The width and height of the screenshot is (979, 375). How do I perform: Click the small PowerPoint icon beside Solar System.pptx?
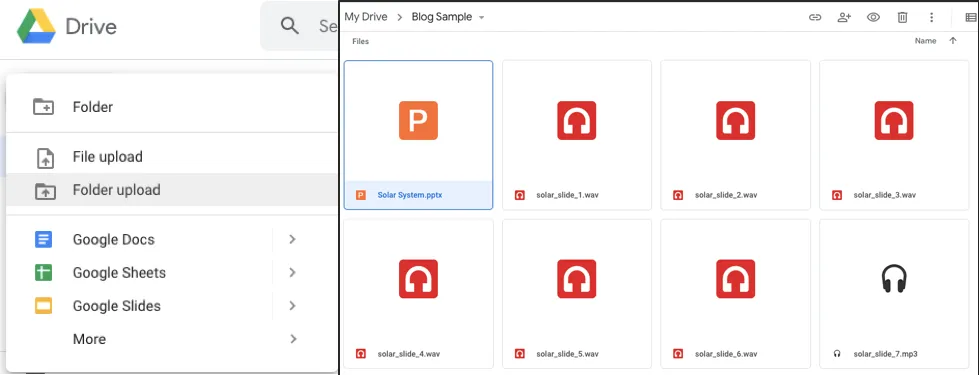click(x=360, y=195)
